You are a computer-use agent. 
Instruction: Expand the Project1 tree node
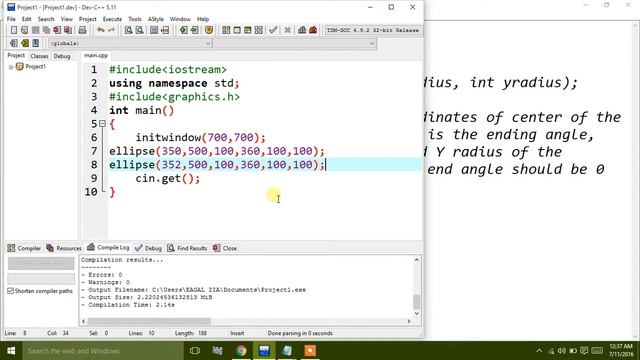click(11, 67)
